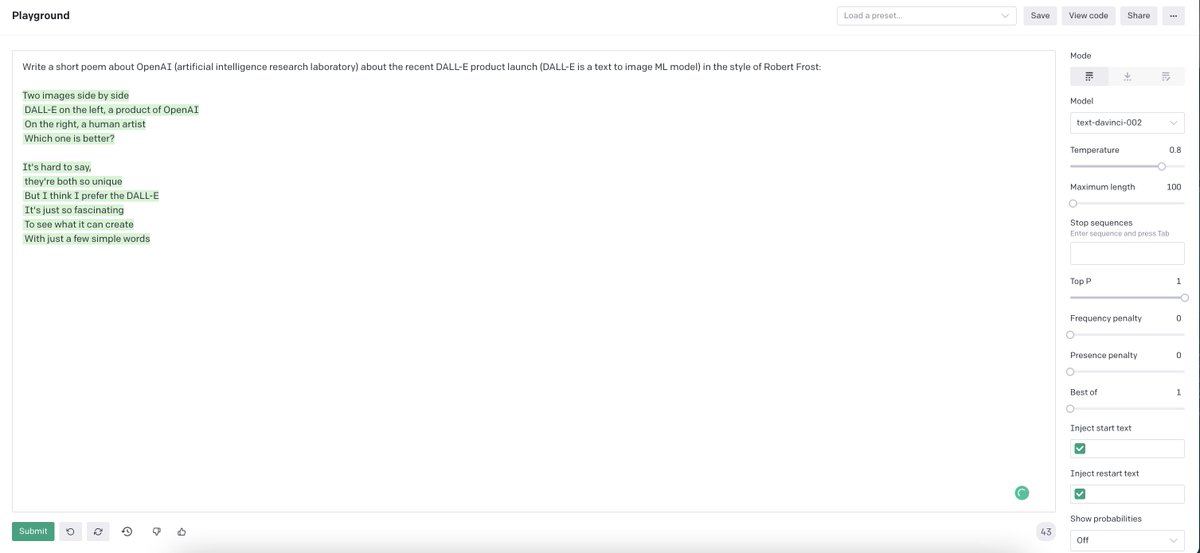The image size is (1200, 553).
Task: Click the line "they're both so unique"
Action: coord(73,182)
